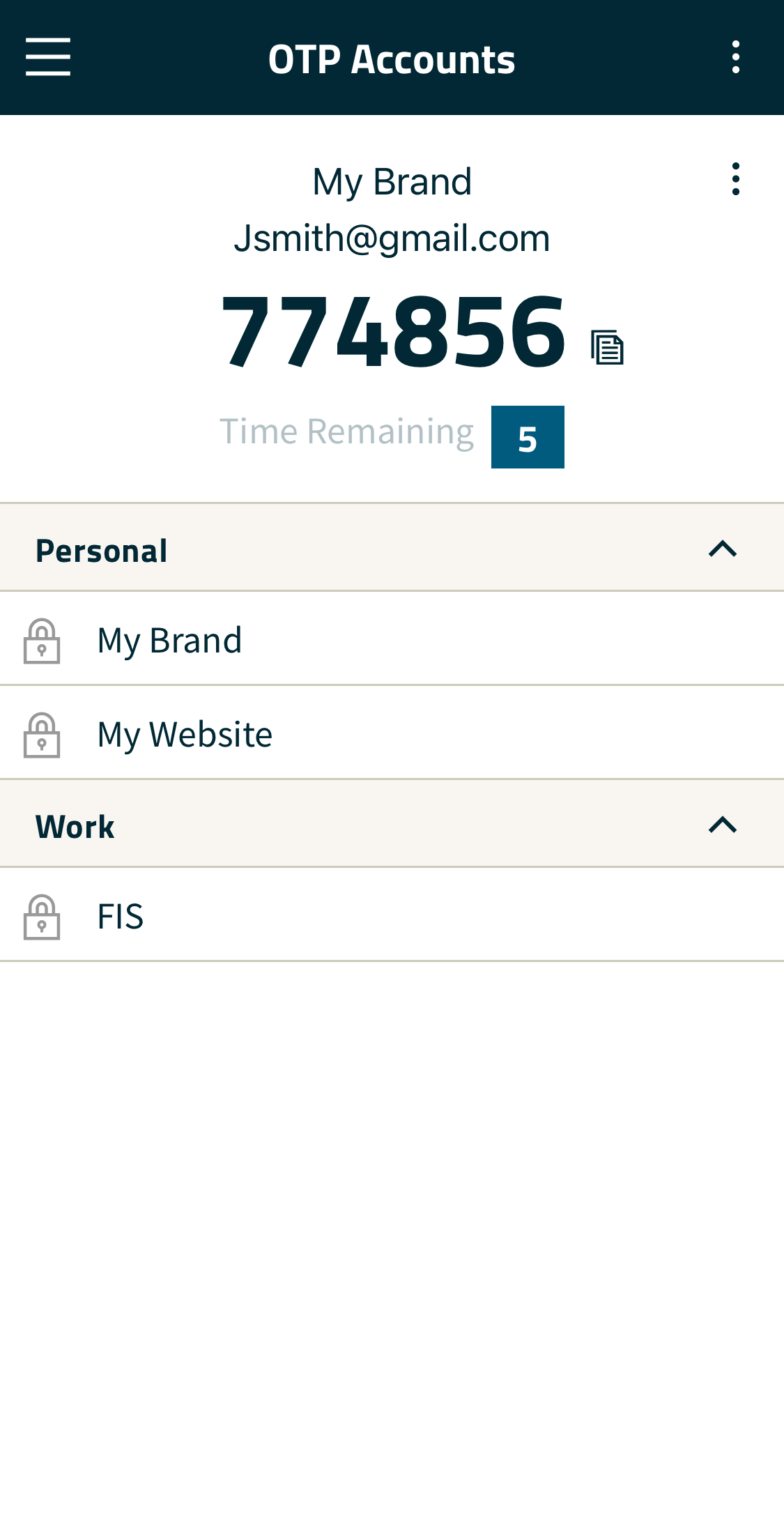
Task: Tap the time remaining countdown box
Action: (x=528, y=437)
